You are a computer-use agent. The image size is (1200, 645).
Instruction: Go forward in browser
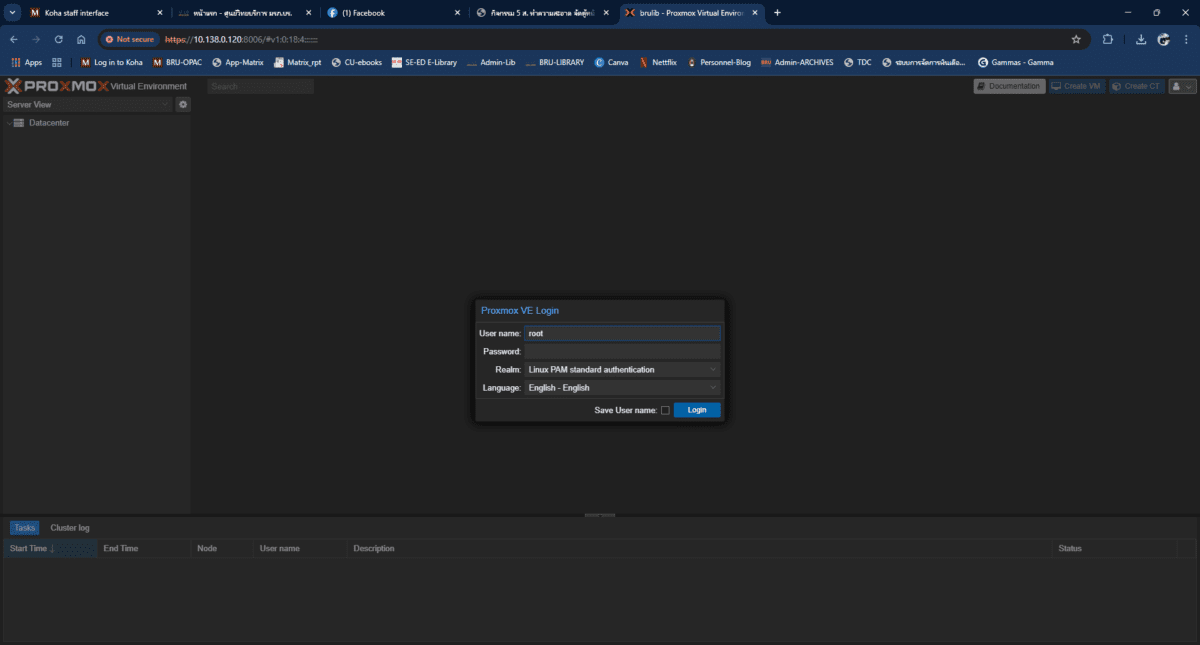(36, 39)
